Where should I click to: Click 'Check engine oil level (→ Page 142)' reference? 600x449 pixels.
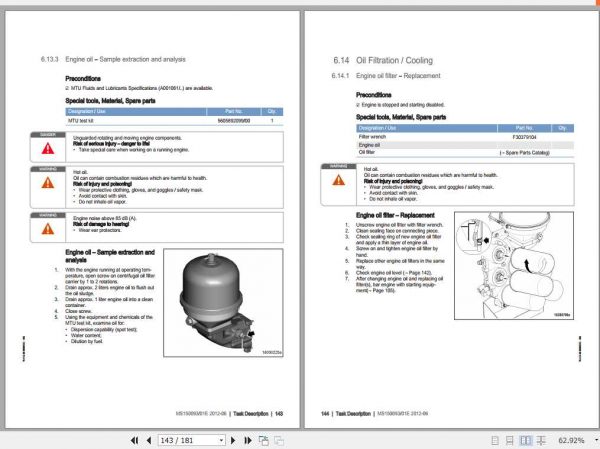[394, 273]
